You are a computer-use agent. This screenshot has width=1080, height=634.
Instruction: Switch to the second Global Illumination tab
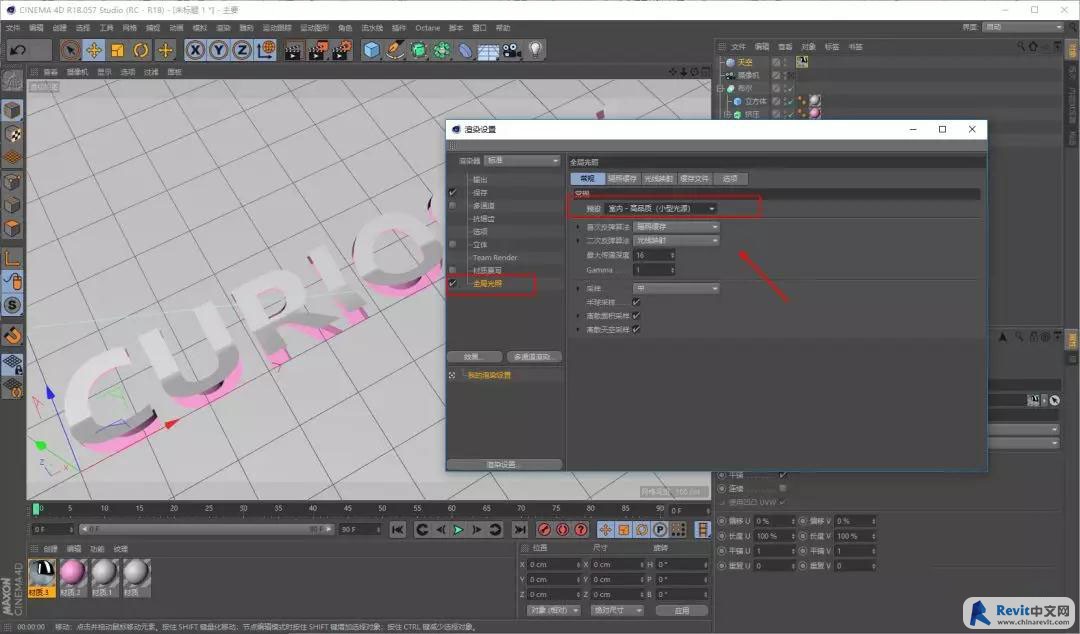[623, 178]
